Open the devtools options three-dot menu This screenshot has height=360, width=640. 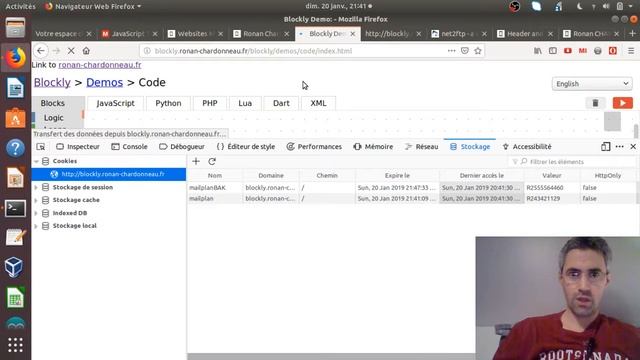[620, 147]
